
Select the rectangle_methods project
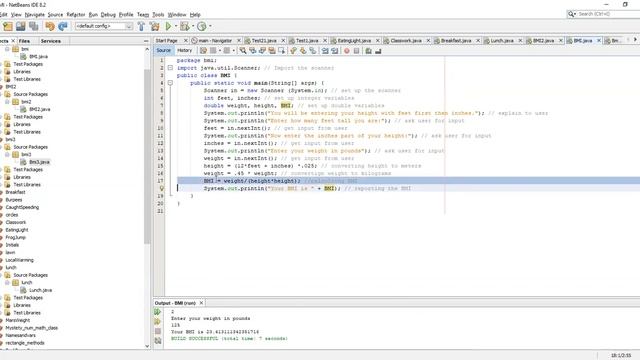[25, 343]
